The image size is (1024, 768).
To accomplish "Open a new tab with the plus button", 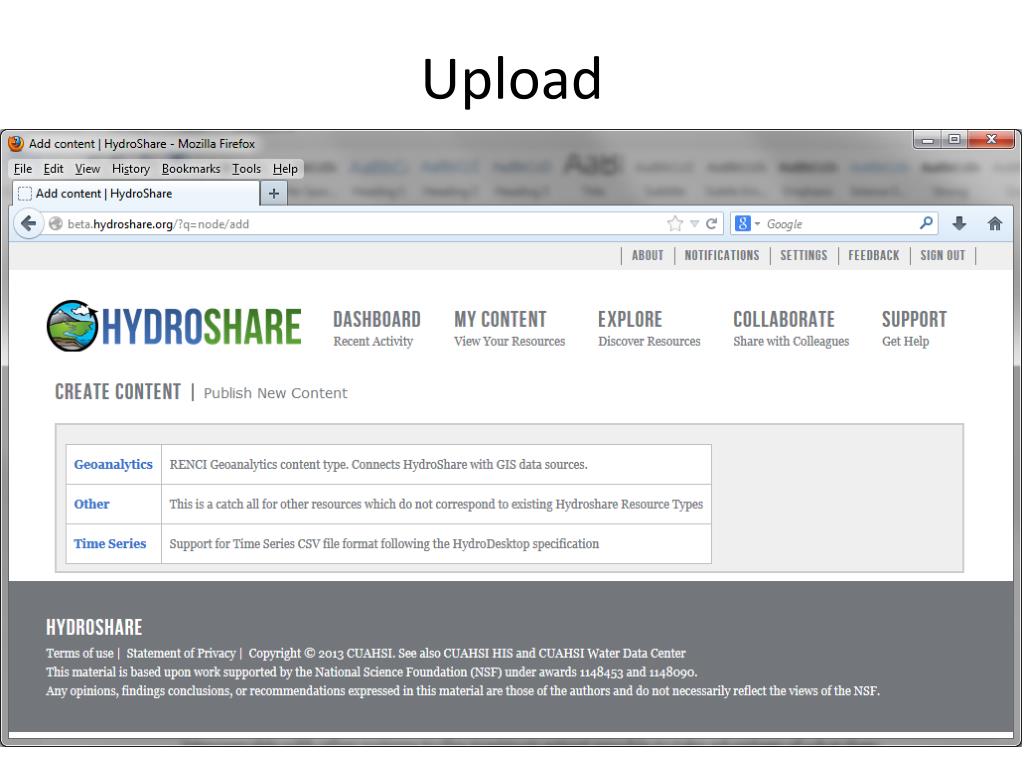I will (274, 193).
